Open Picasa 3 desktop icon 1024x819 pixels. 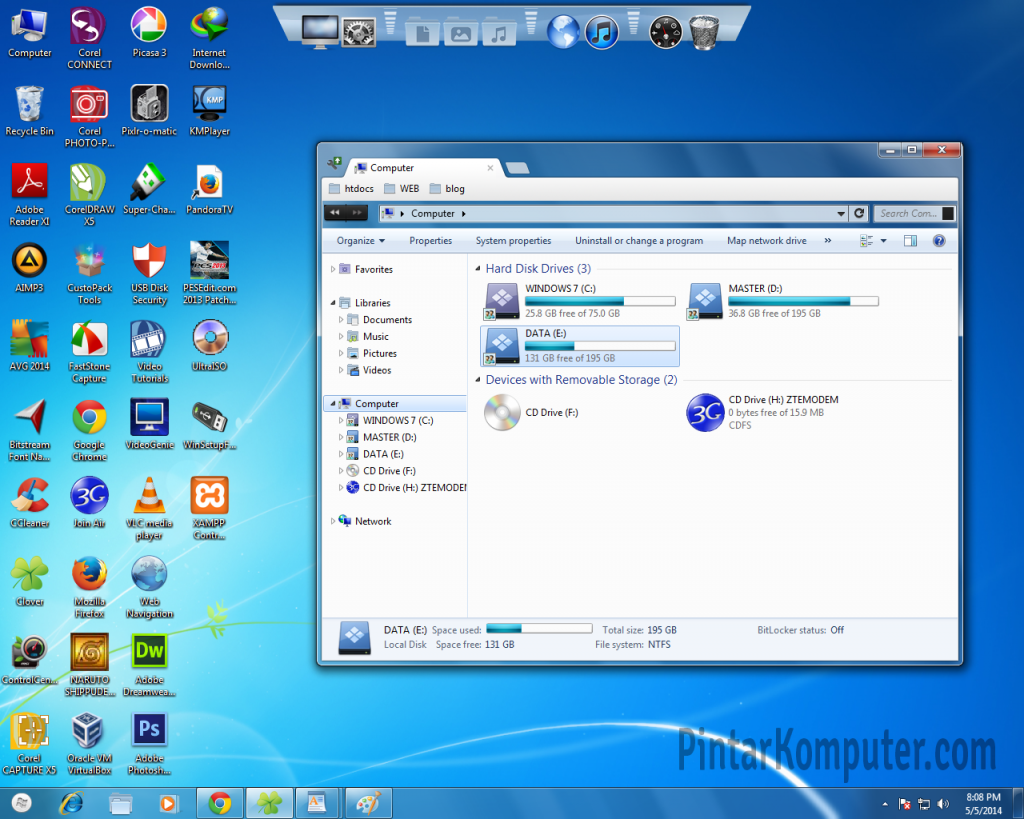tap(149, 33)
